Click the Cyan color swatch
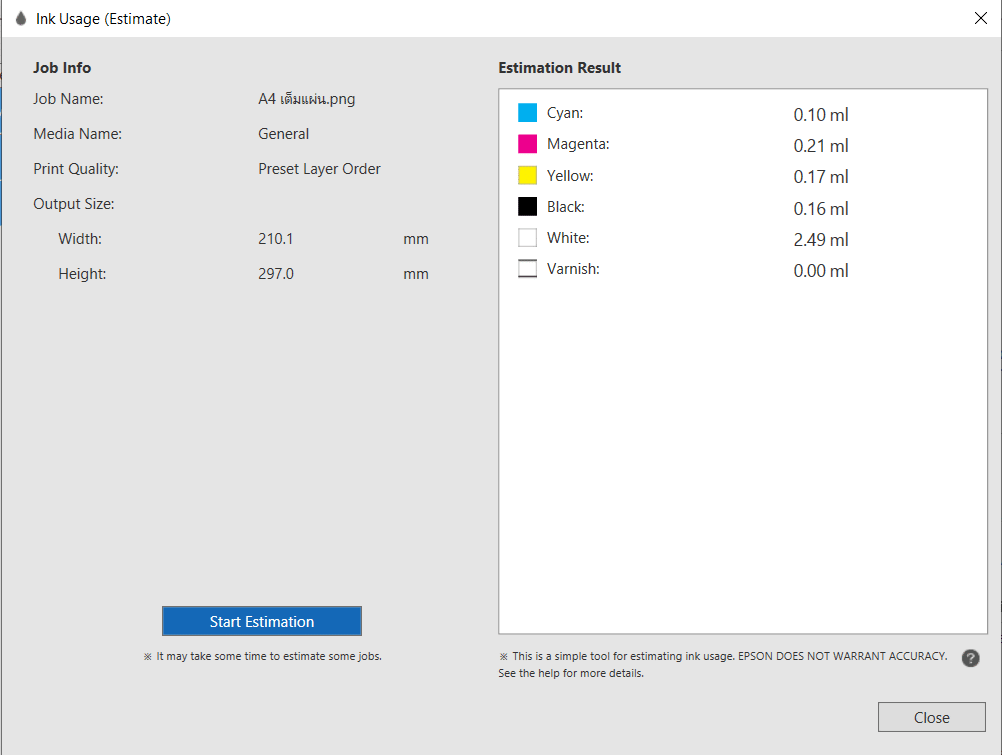The image size is (1002, 755). click(x=528, y=113)
